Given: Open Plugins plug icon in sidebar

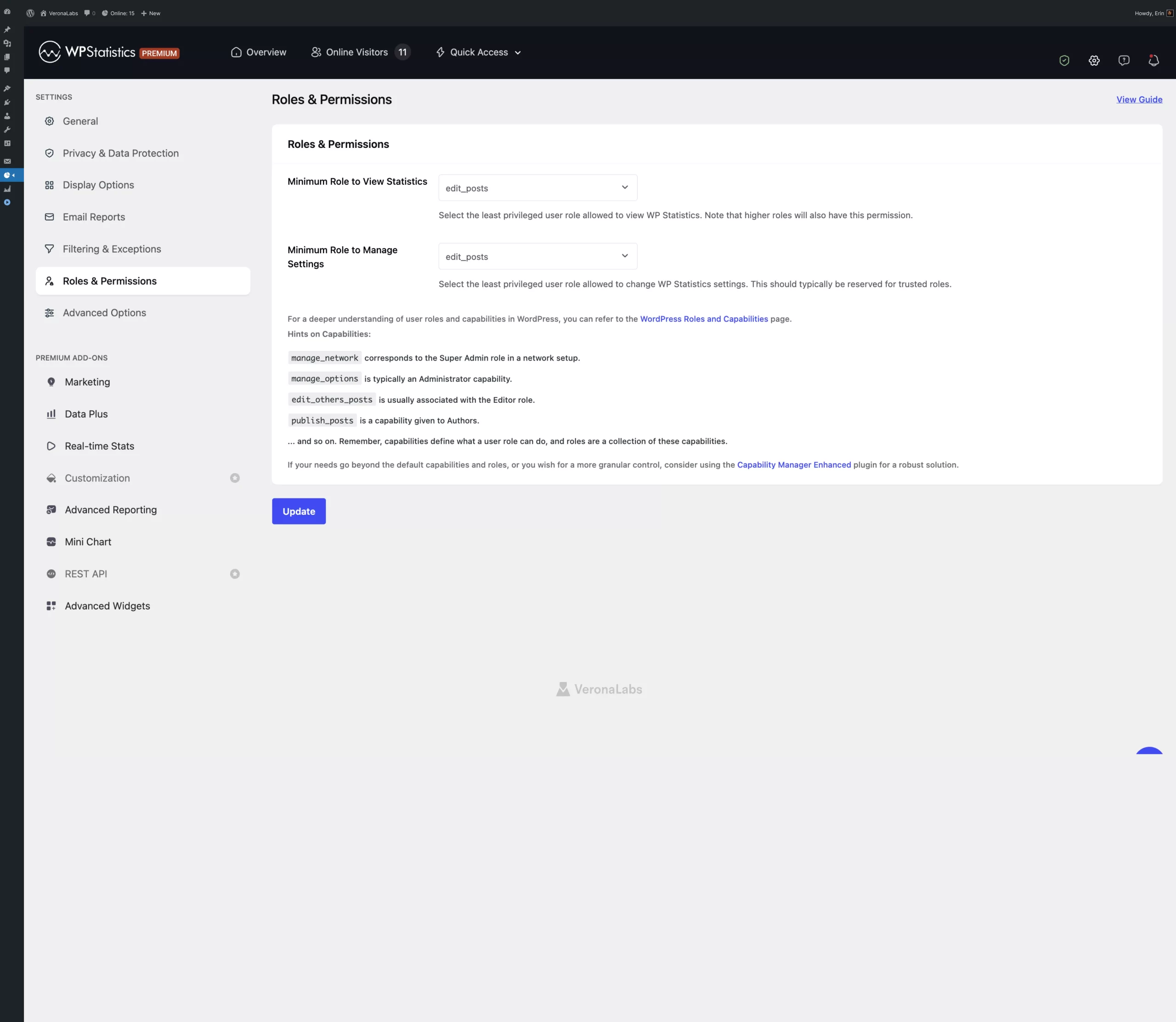Looking at the screenshot, I should click(x=7, y=102).
